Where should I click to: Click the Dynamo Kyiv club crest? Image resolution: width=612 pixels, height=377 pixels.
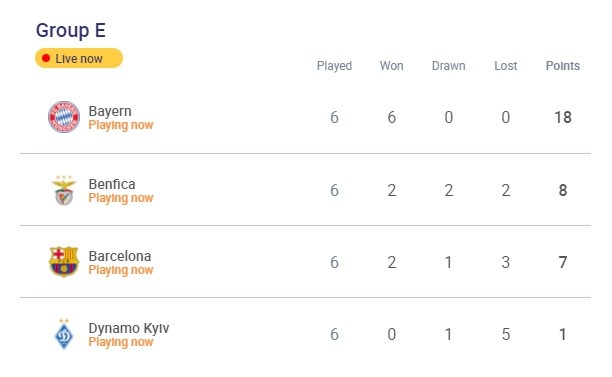pos(64,334)
